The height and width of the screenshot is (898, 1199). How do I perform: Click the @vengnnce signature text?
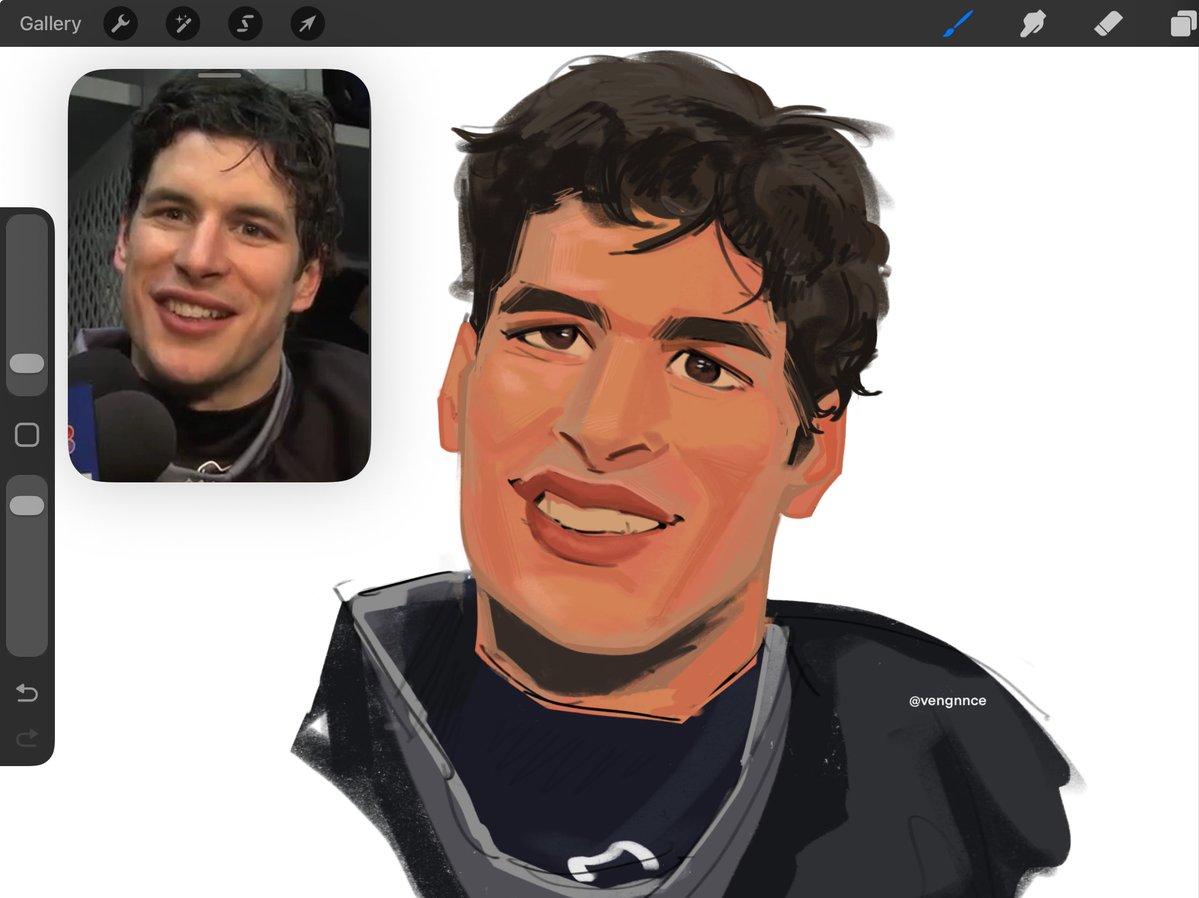click(x=947, y=701)
